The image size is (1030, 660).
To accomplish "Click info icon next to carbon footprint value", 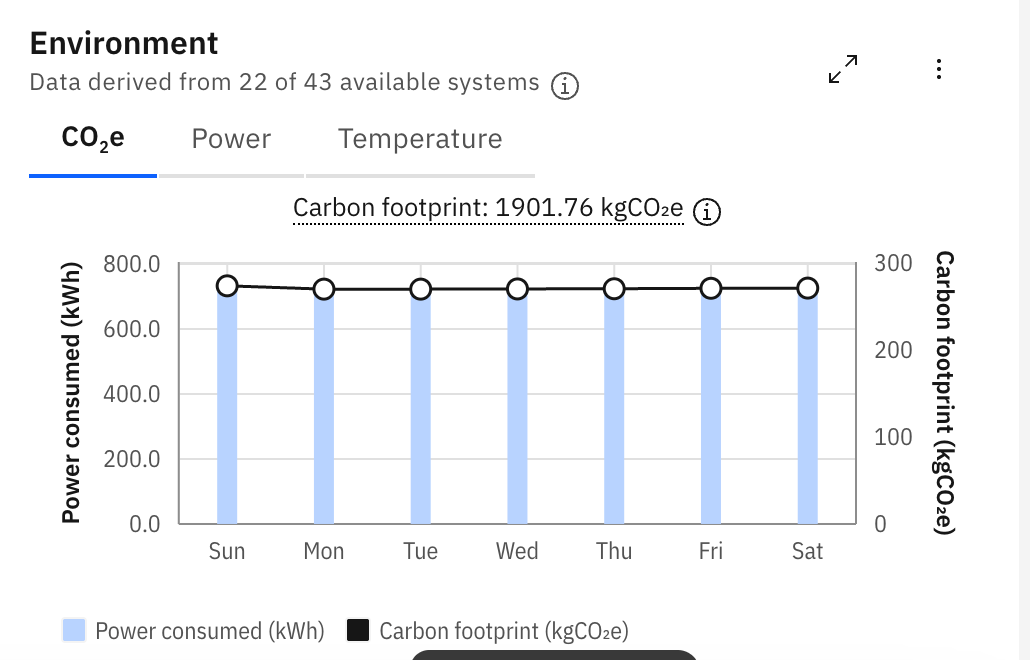I will click(707, 211).
